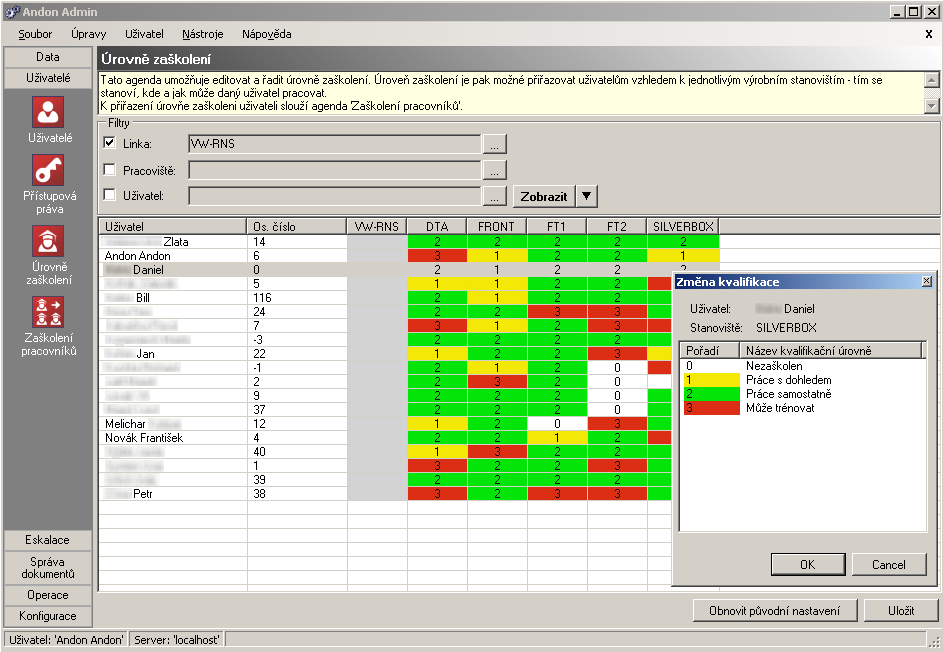Open Zaškolení pracovníků icon
The image size is (943, 652).
(49, 313)
